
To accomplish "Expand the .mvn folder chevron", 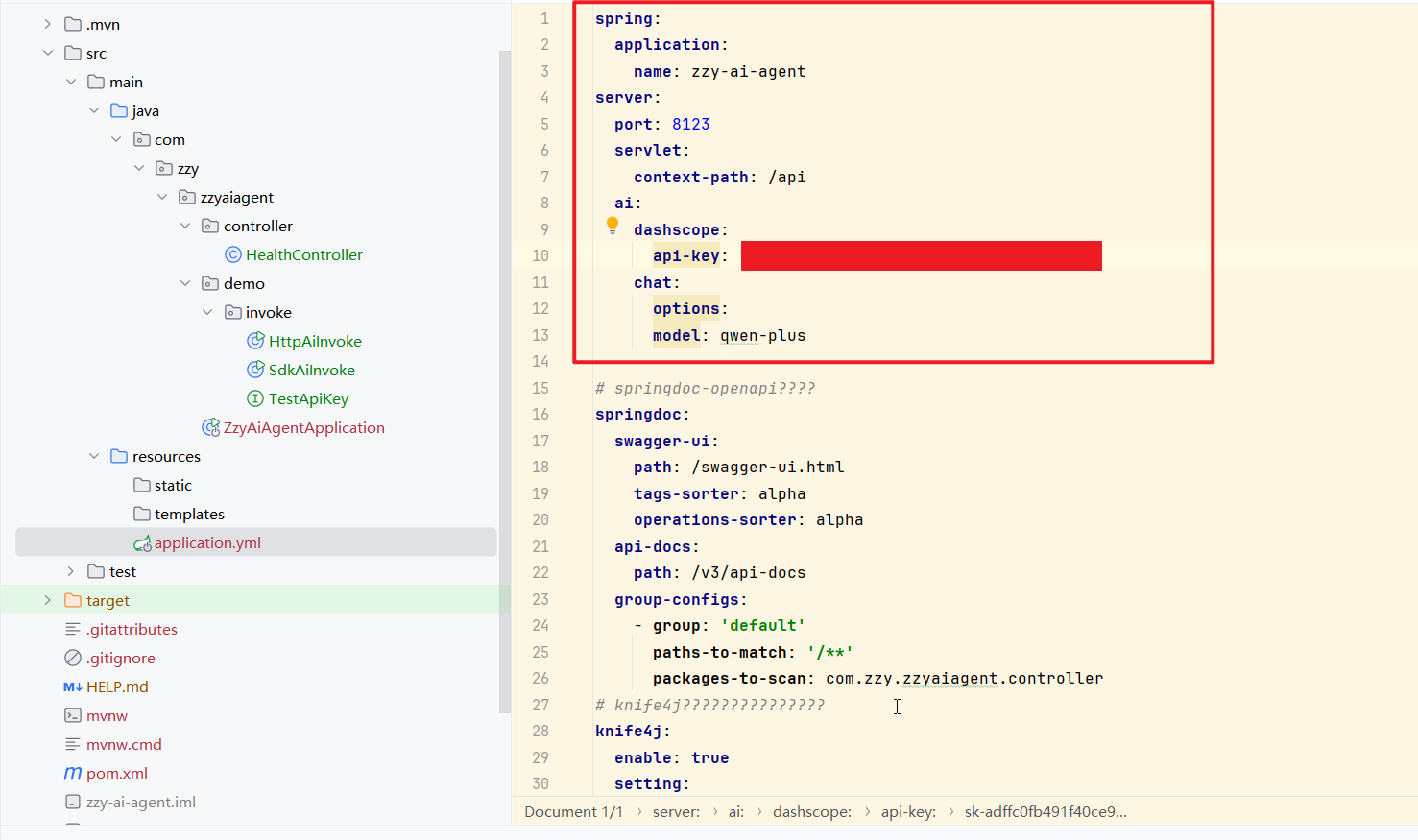I will (x=48, y=24).
